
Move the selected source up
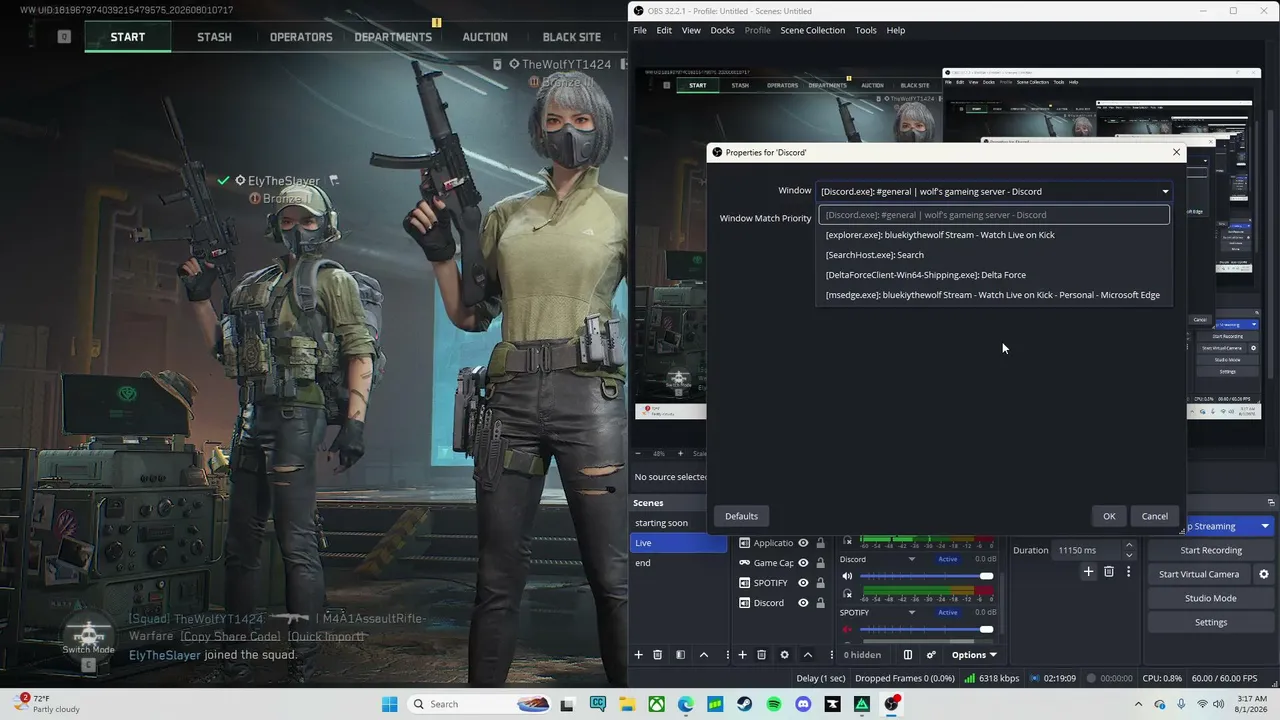click(807, 655)
